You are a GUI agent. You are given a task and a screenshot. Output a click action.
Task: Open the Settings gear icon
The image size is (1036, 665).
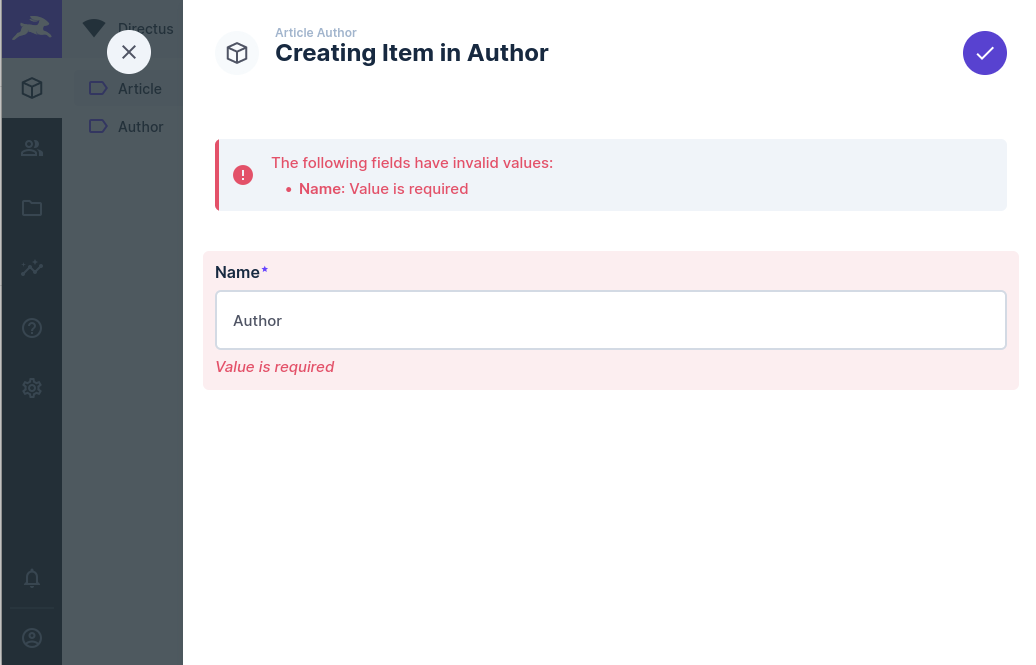[x=31, y=388]
